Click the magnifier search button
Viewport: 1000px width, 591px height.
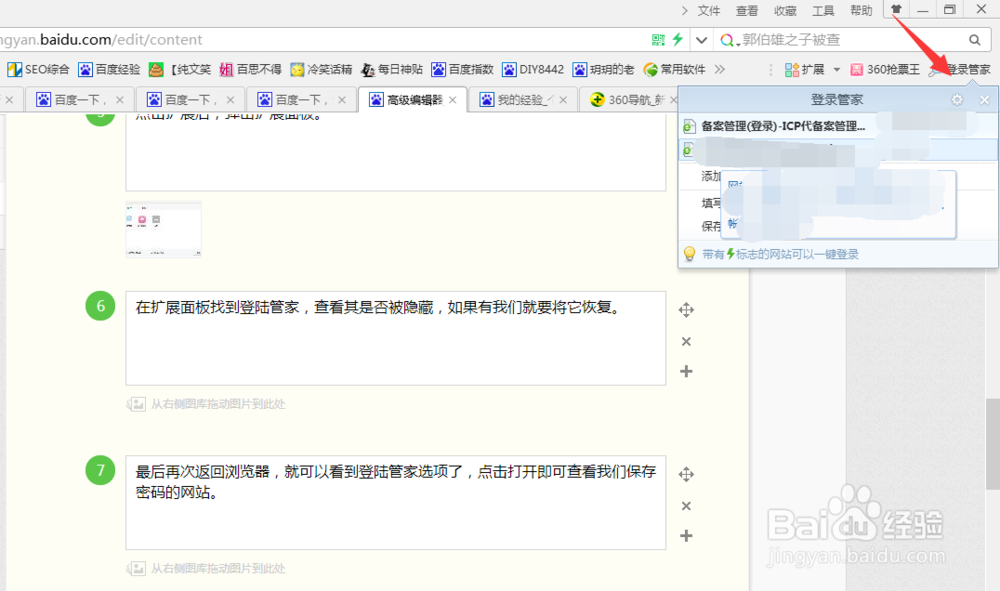click(x=974, y=40)
